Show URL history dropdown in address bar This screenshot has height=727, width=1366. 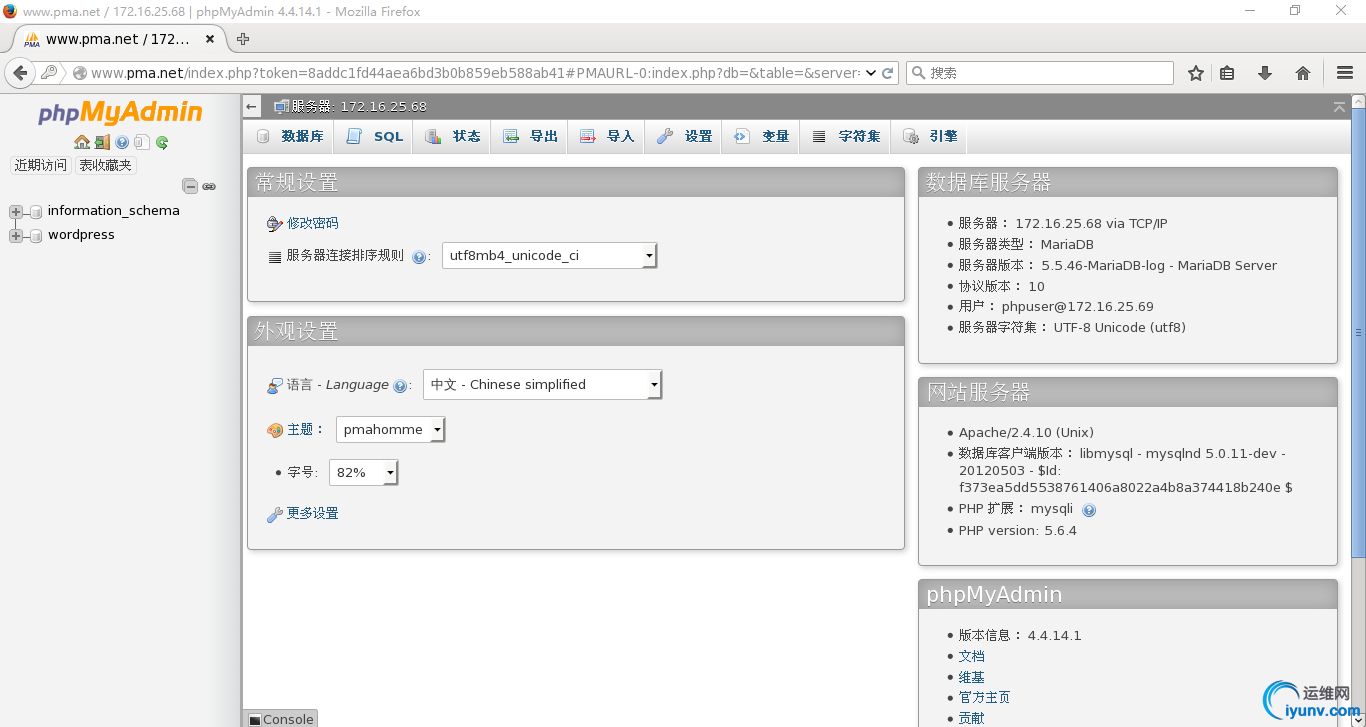[870, 73]
